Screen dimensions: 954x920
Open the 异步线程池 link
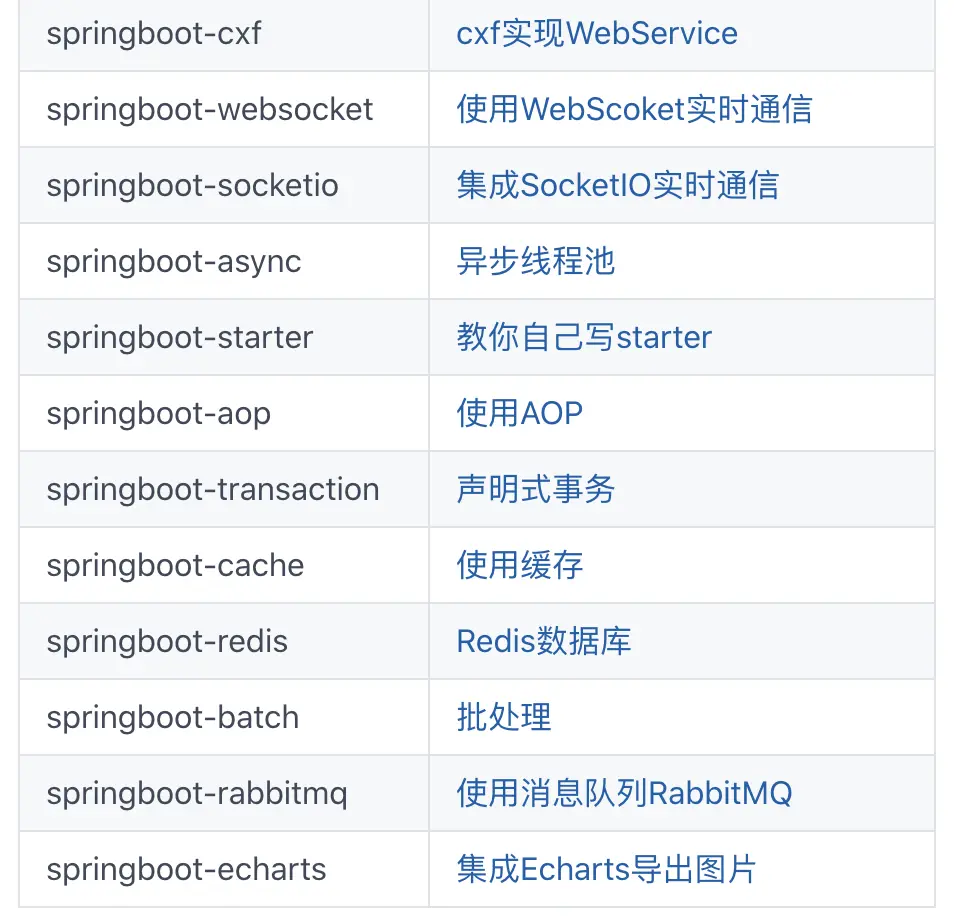535,262
